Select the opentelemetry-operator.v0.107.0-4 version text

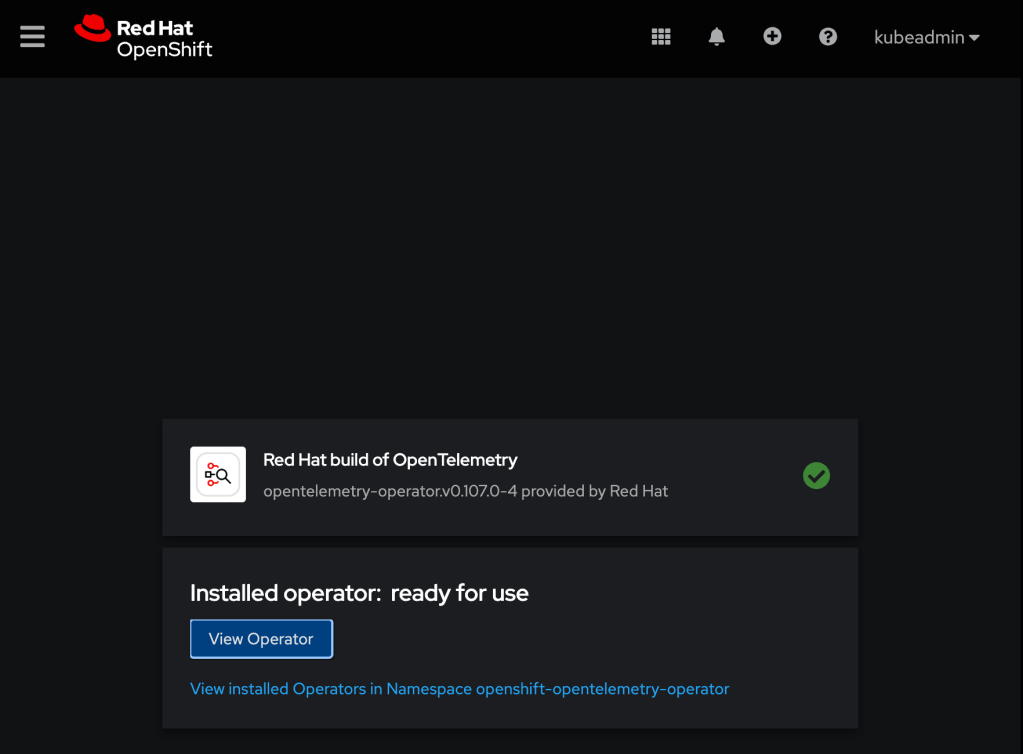[390, 491]
